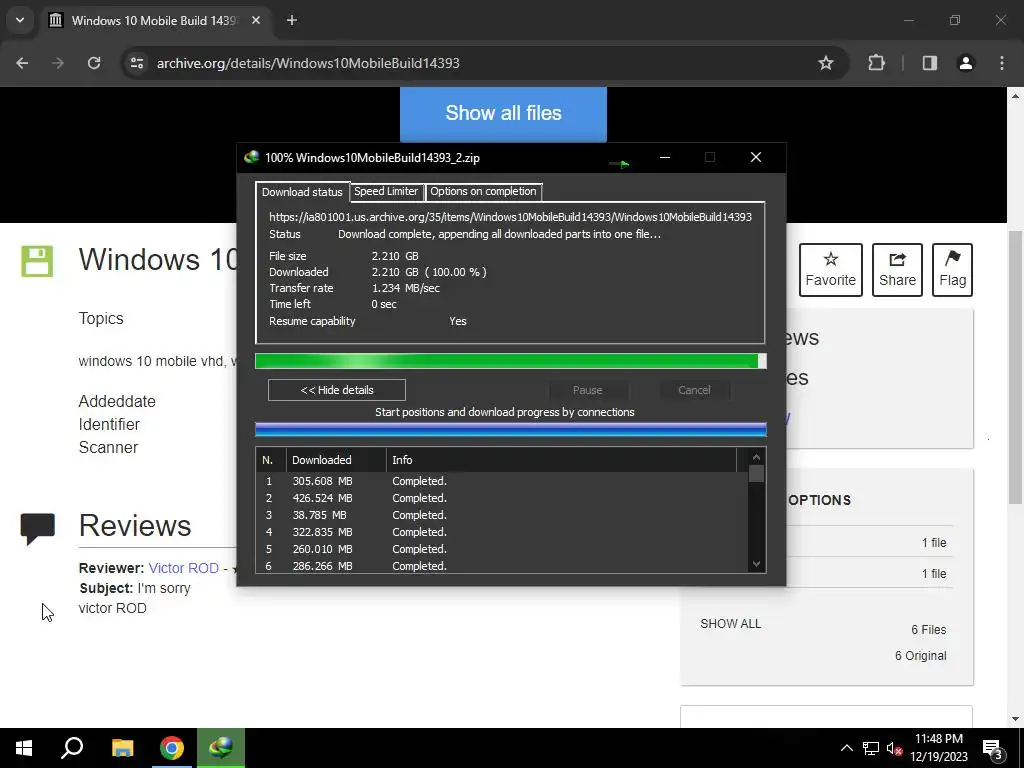1024x768 pixels.
Task: Switch to the Download status tab
Action: [302, 192]
